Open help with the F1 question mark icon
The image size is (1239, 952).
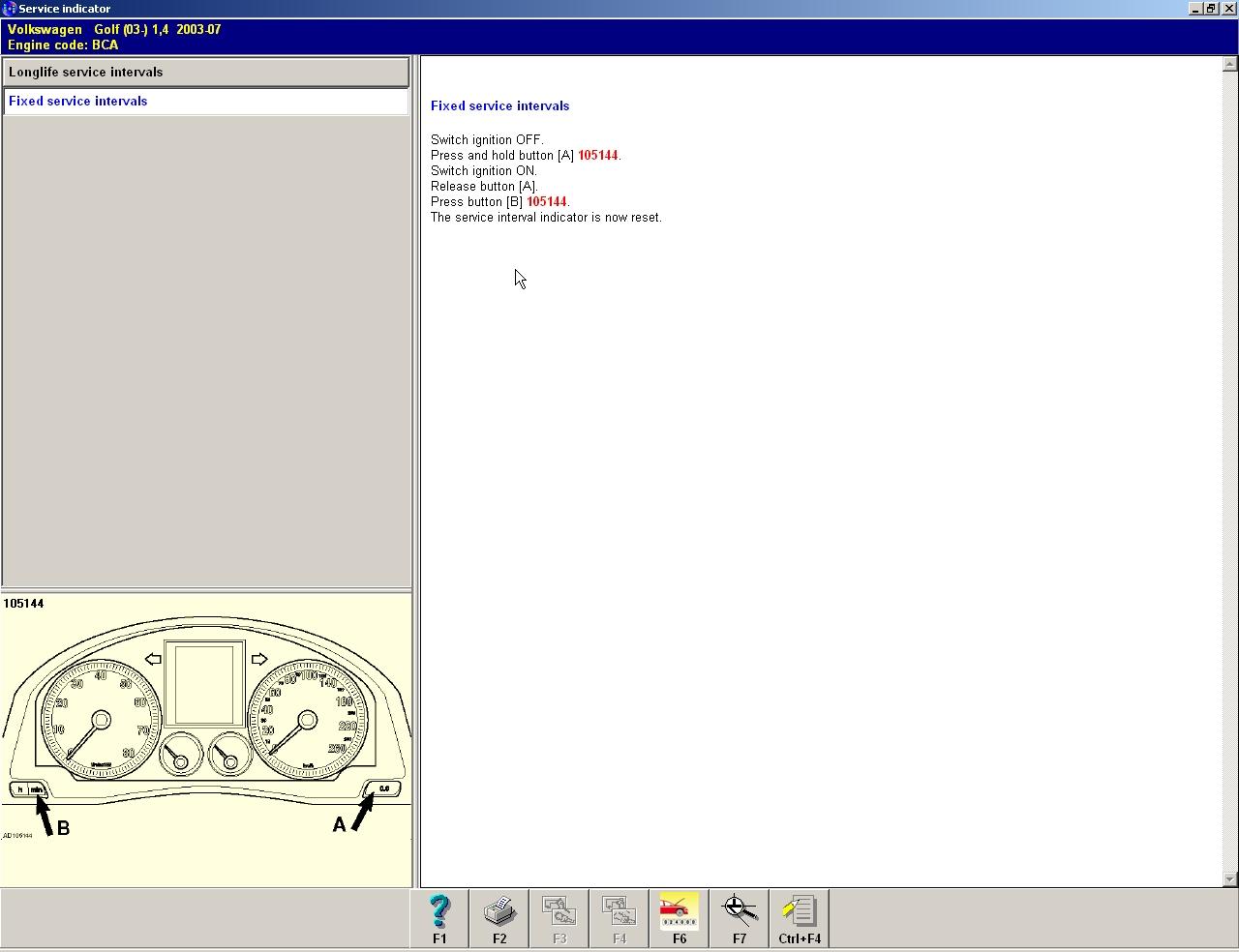439,918
